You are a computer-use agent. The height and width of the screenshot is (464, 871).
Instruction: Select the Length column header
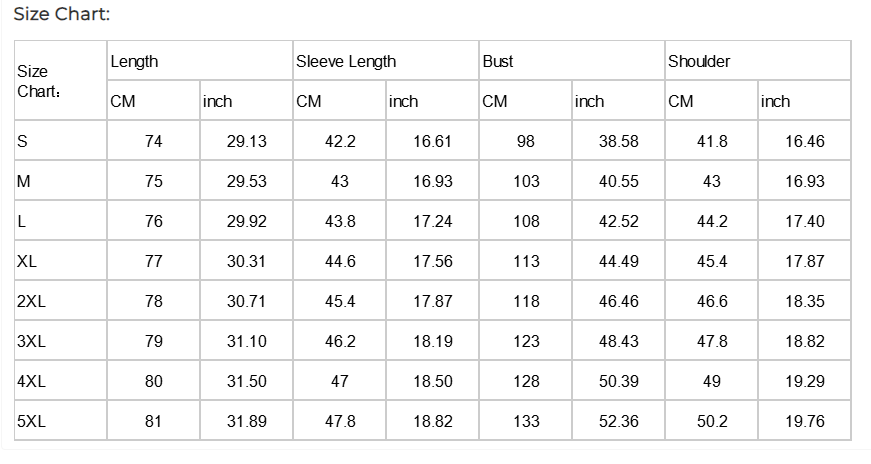[134, 61]
